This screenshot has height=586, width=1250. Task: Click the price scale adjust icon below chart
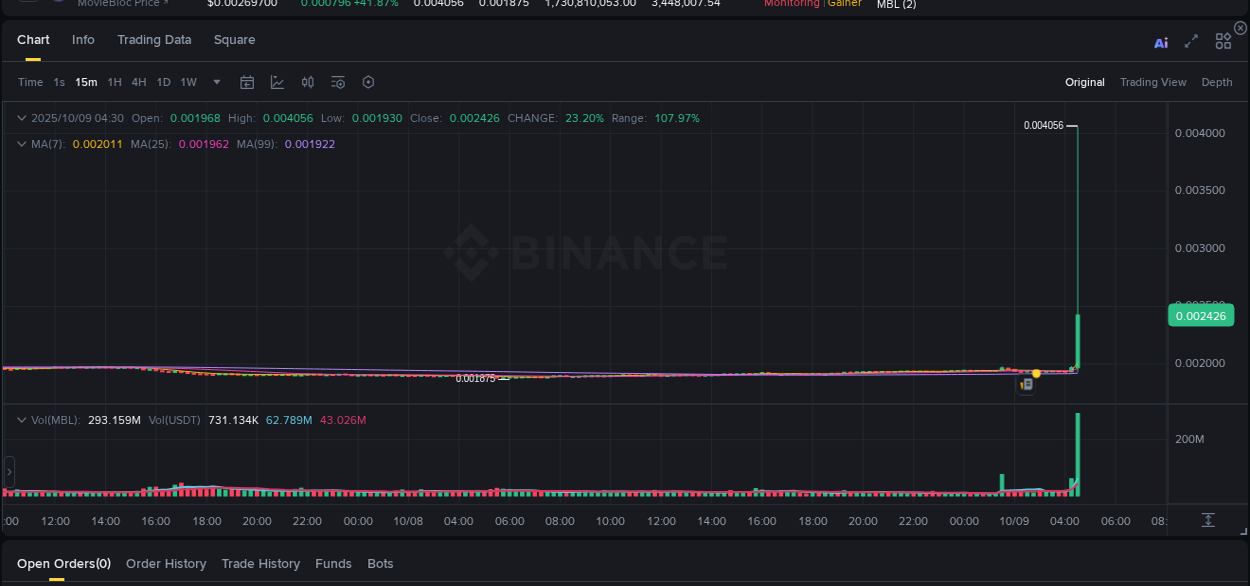point(1207,520)
